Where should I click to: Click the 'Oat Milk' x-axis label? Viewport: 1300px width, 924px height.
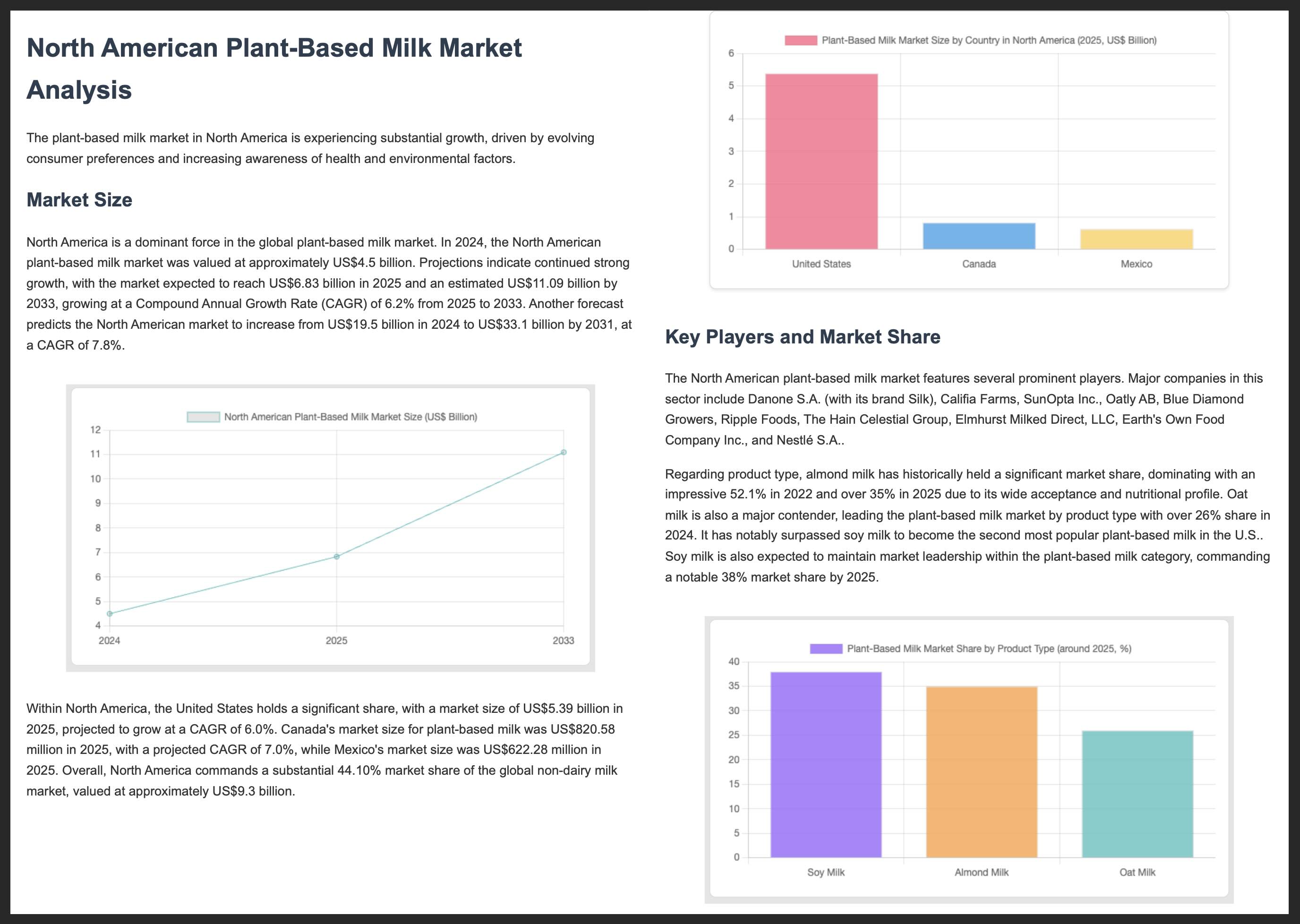click(1137, 872)
